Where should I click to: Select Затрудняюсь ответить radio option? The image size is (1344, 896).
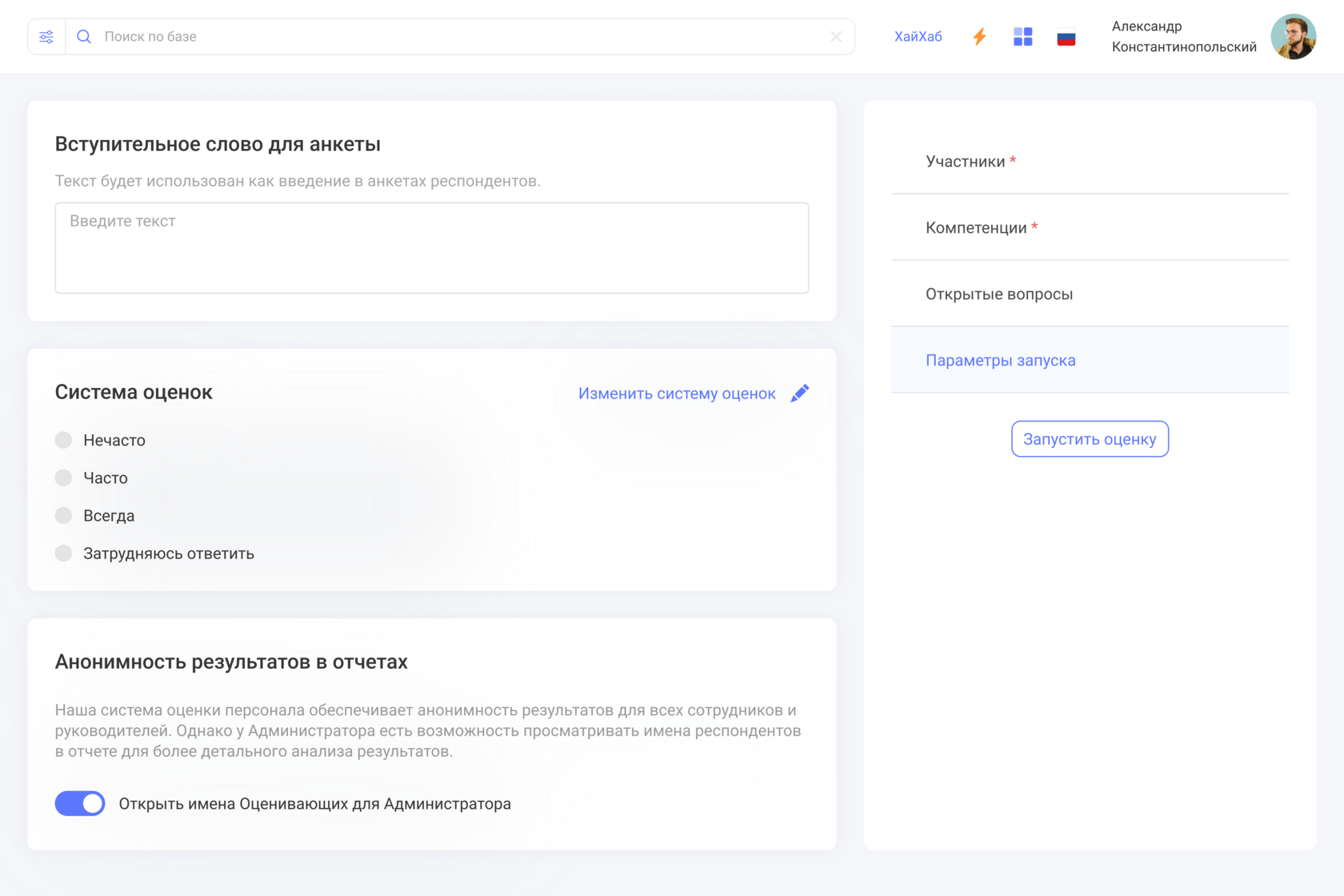pos(64,553)
